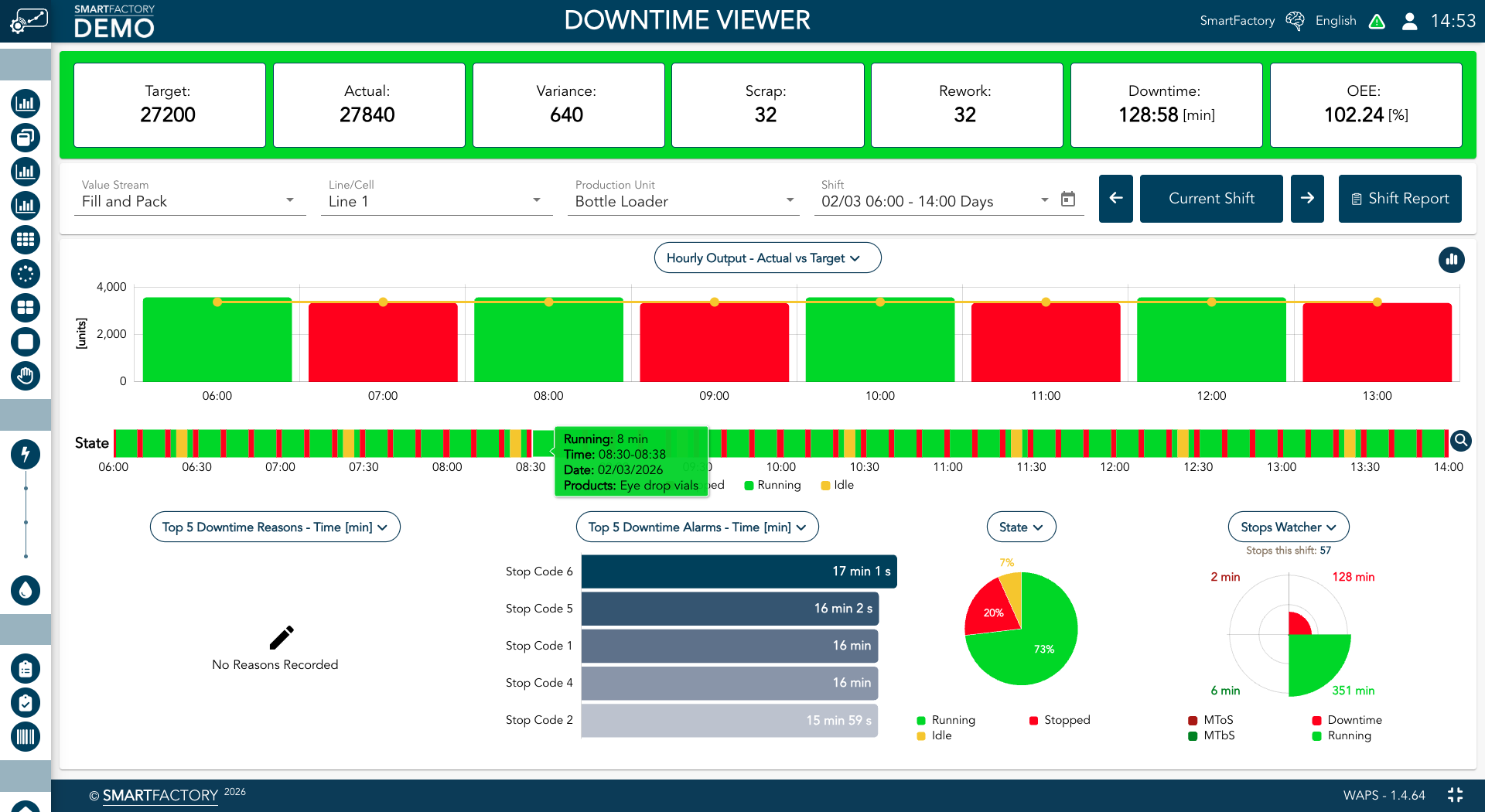Open the Top 5 Downtime Alarms selector
Image resolution: width=1485 pixels, height=812 pixels.
(x=696, y=527)
